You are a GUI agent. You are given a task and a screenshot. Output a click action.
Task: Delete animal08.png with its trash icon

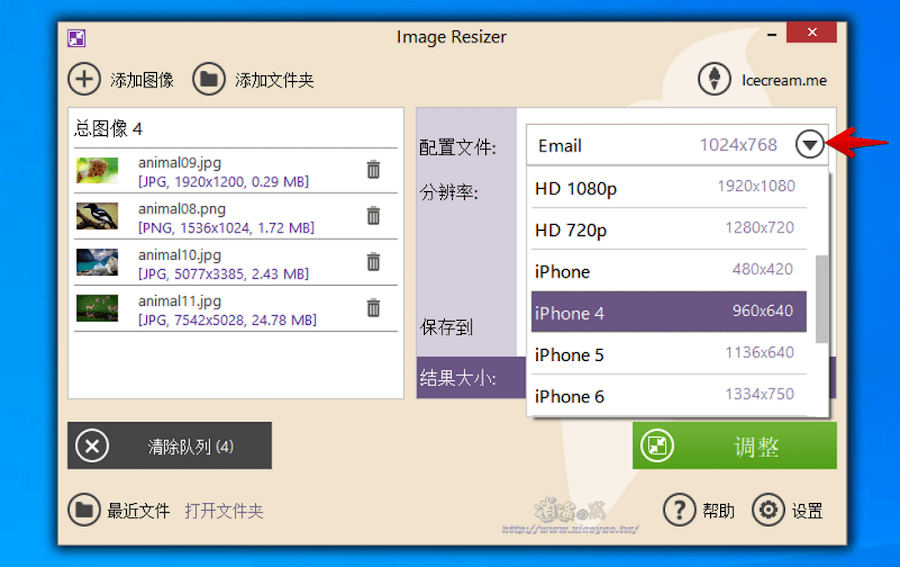[374, 216]
